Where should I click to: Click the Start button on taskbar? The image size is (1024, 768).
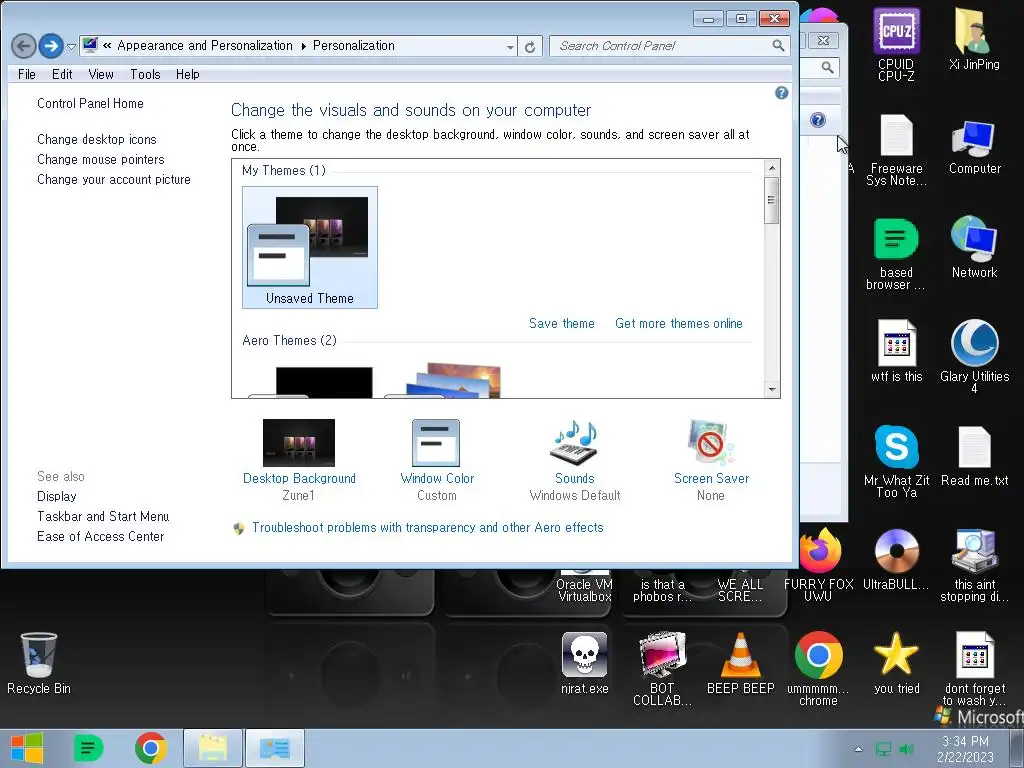[27, 748]
